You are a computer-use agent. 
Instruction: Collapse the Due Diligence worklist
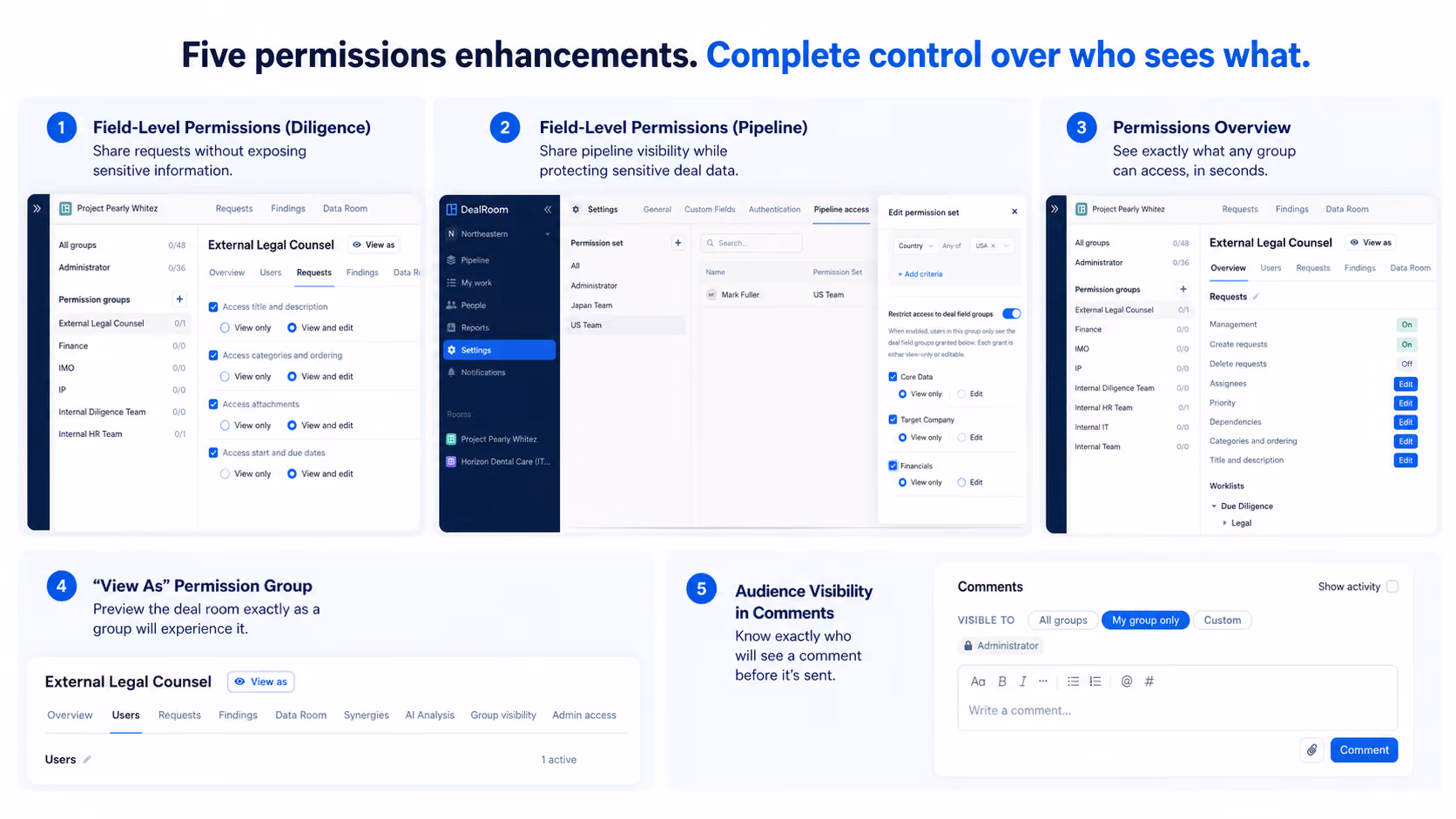tap(1214, 507)
